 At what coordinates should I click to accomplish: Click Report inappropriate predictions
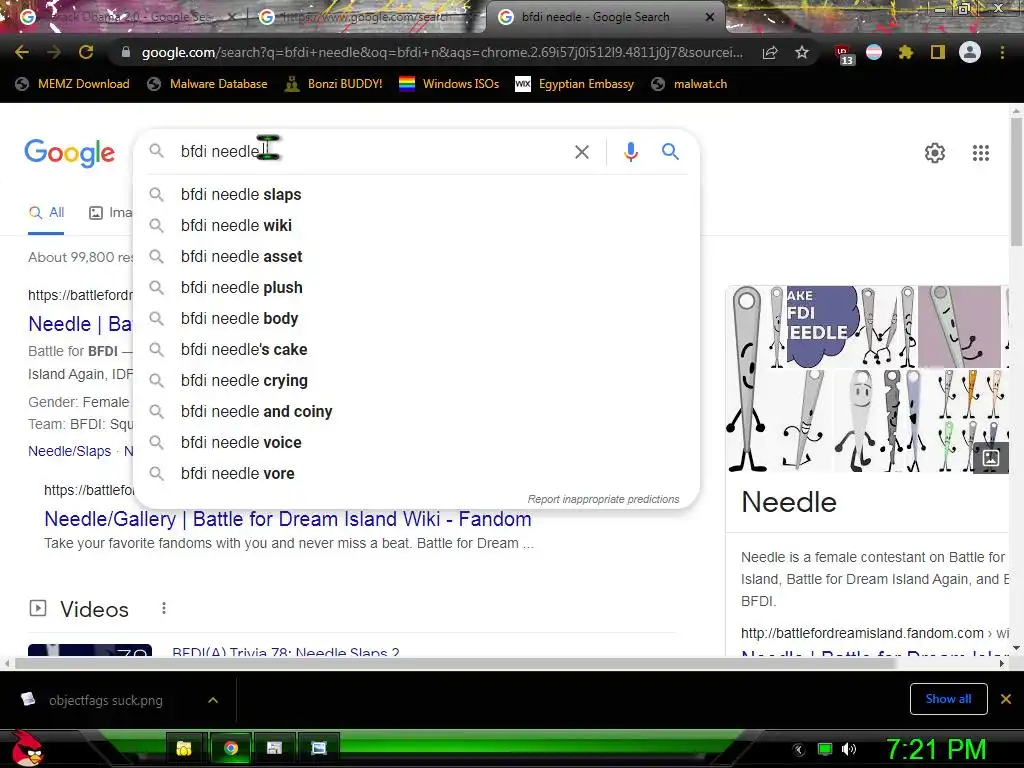603,499
